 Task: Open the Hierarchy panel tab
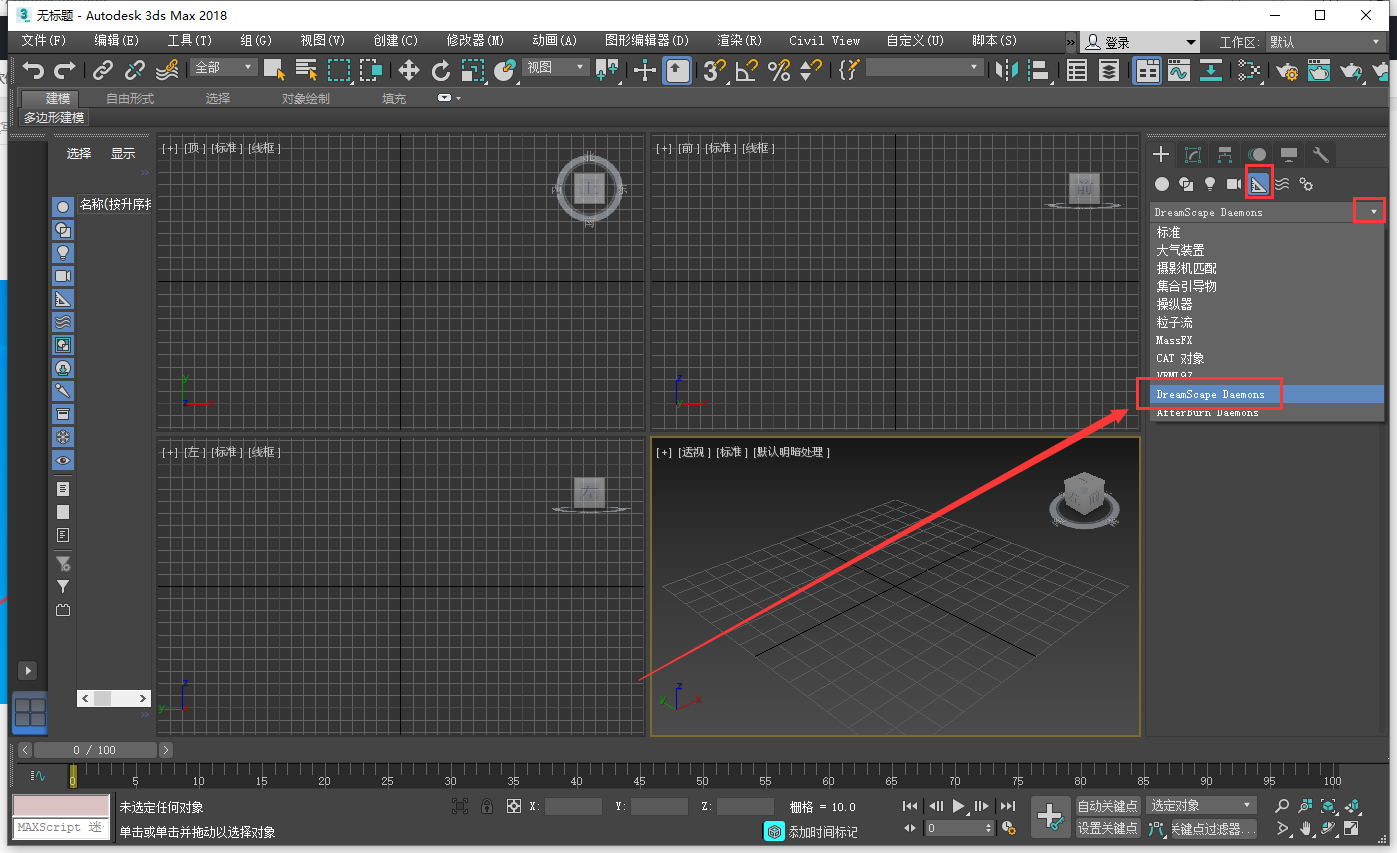tap(1225, 154)
